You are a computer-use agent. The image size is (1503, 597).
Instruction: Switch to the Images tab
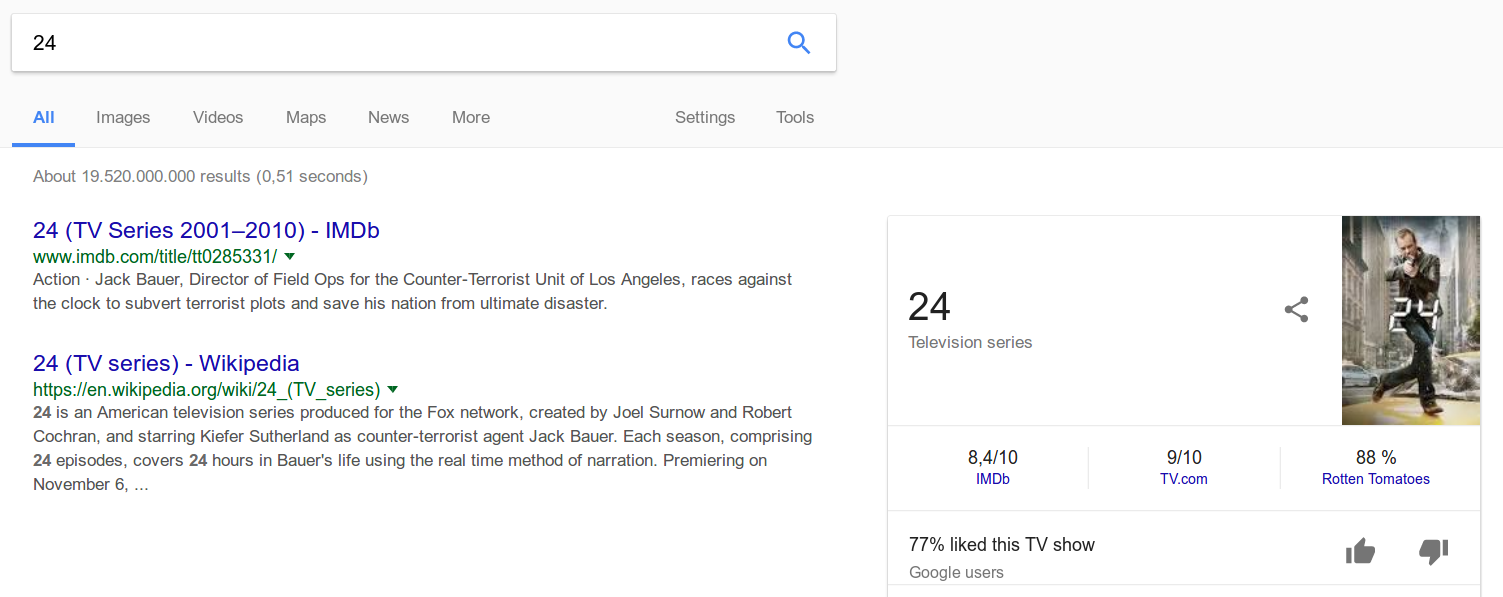point(123,117)
